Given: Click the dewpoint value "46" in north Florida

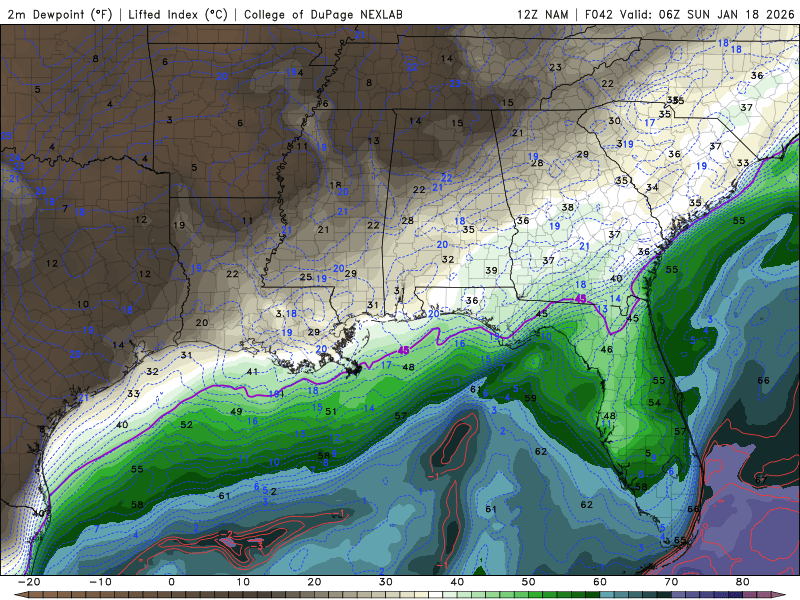Looking at the screenshot, I should tap(607, 349).
